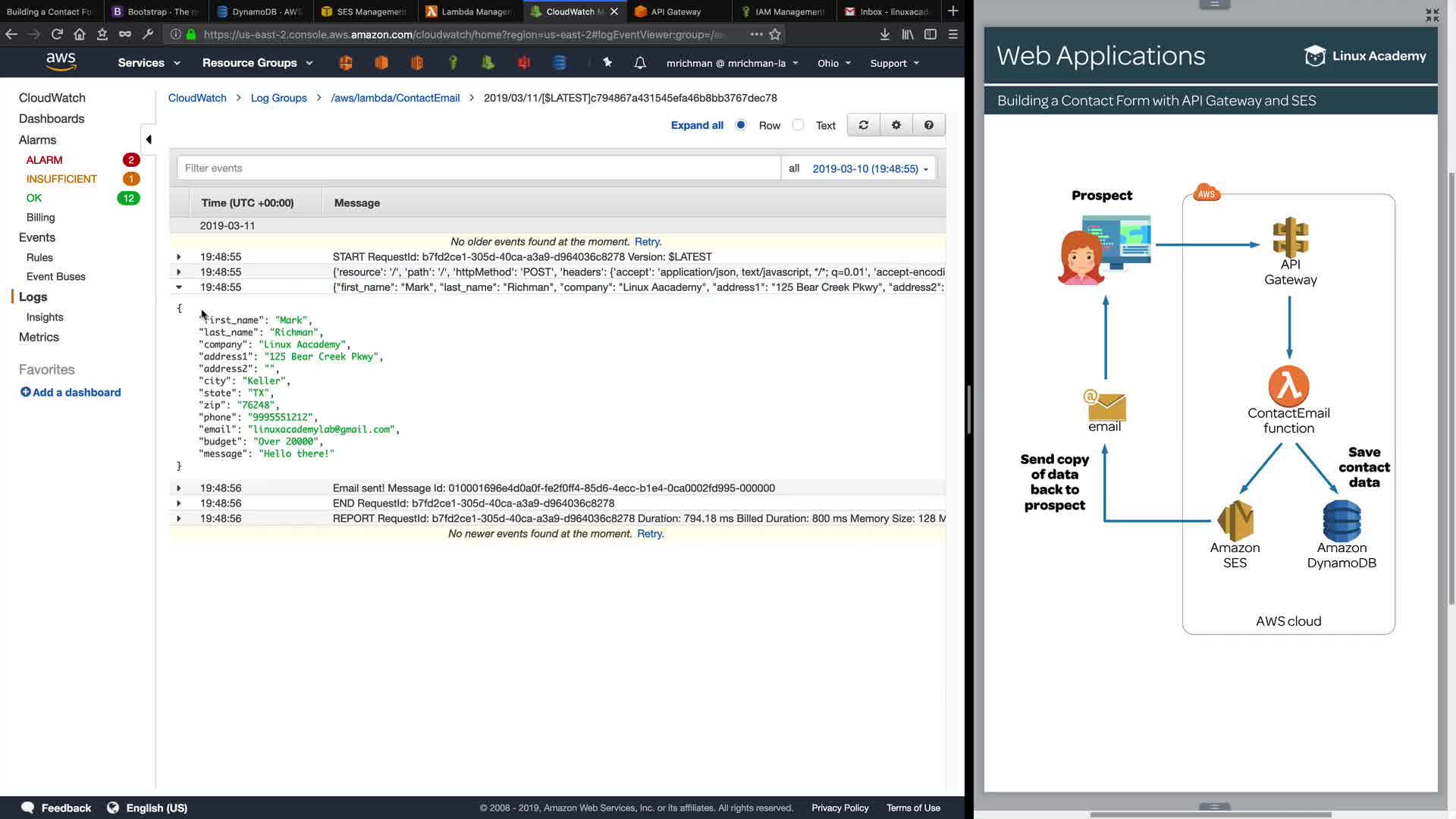Click the browser bookmark star icon
The height and width of the screenshot is (819, 1456).
(x=775, y=34)
